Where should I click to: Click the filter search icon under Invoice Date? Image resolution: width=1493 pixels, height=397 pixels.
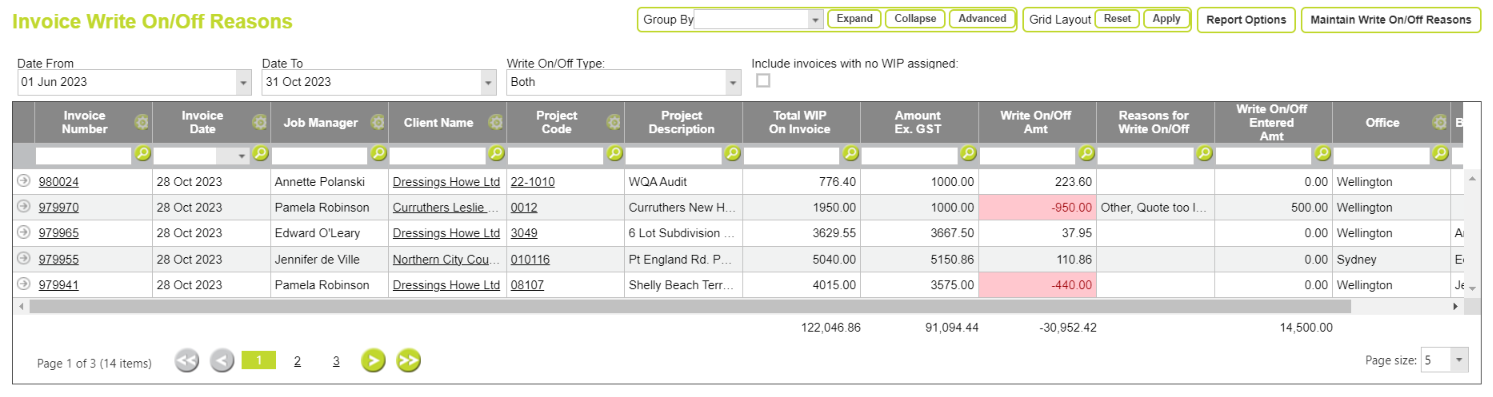pyautogui.click(x=260, y=154)
